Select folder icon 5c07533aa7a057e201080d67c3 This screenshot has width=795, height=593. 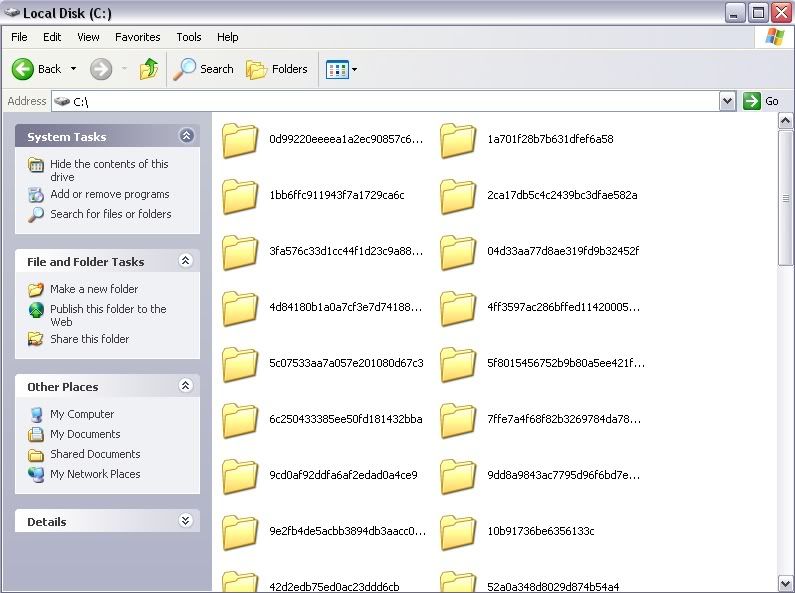click(x=240, y=364)
